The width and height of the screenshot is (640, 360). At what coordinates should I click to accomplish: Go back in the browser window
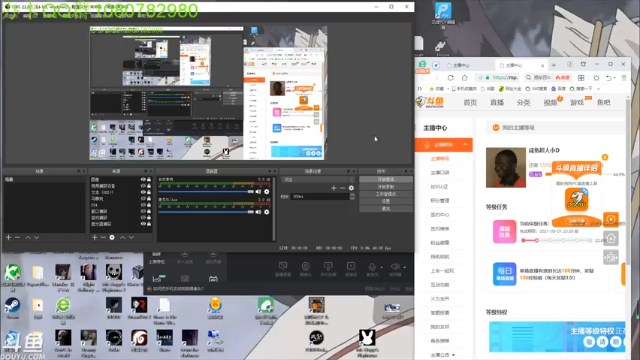[x=423, y=78]
